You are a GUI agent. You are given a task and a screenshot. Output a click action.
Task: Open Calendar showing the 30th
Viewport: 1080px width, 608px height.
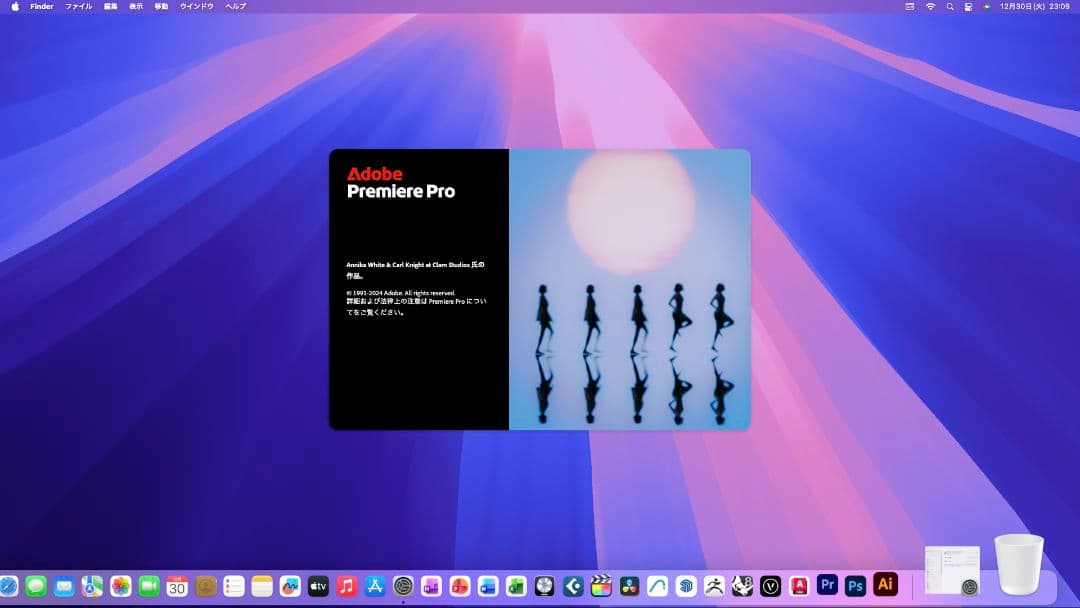point(176,585)
